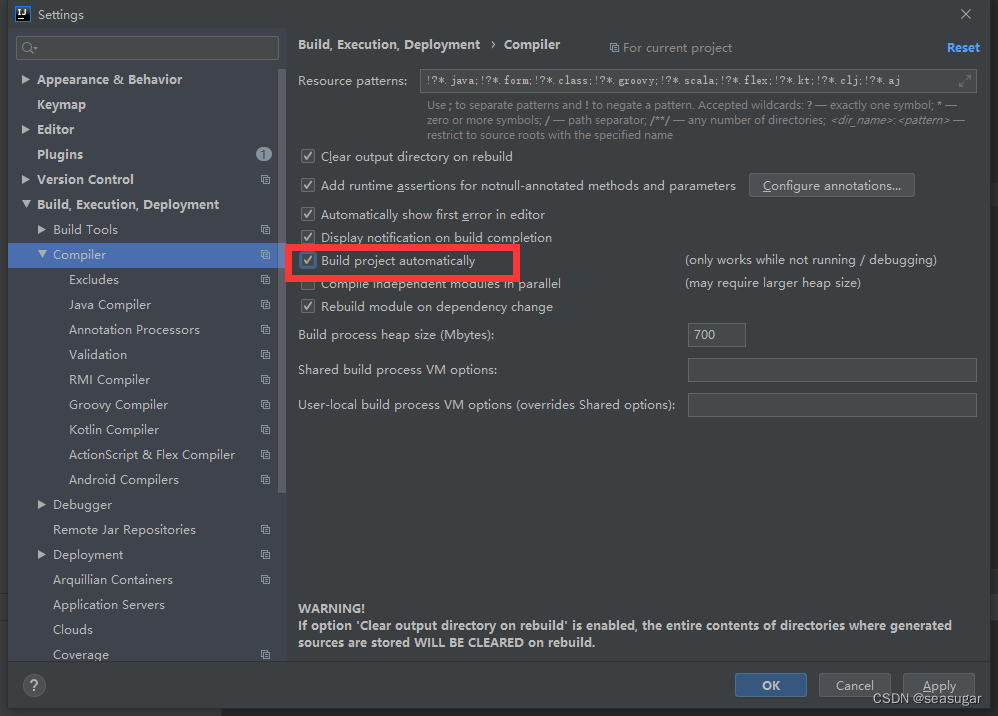Image resolution: width=998 pixels, height=716 pixels.
Task: Click project-level icon beside ActionScript & Flex Compiler
Action: click(265, 455)
